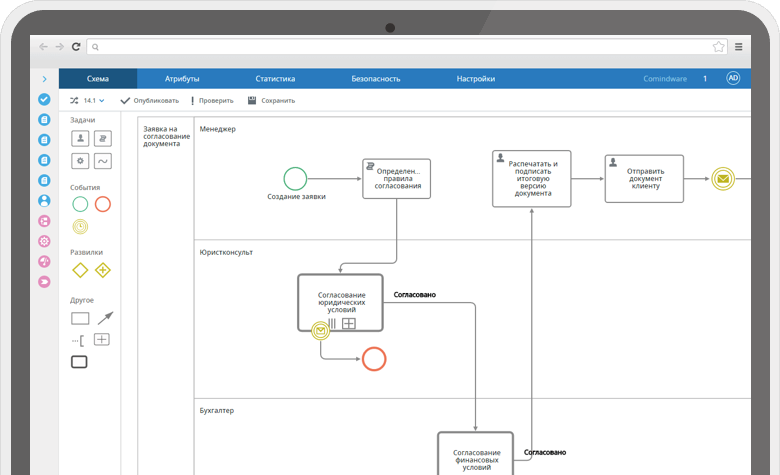Expand the left sidebar with chevron

[x=44, y=79]
